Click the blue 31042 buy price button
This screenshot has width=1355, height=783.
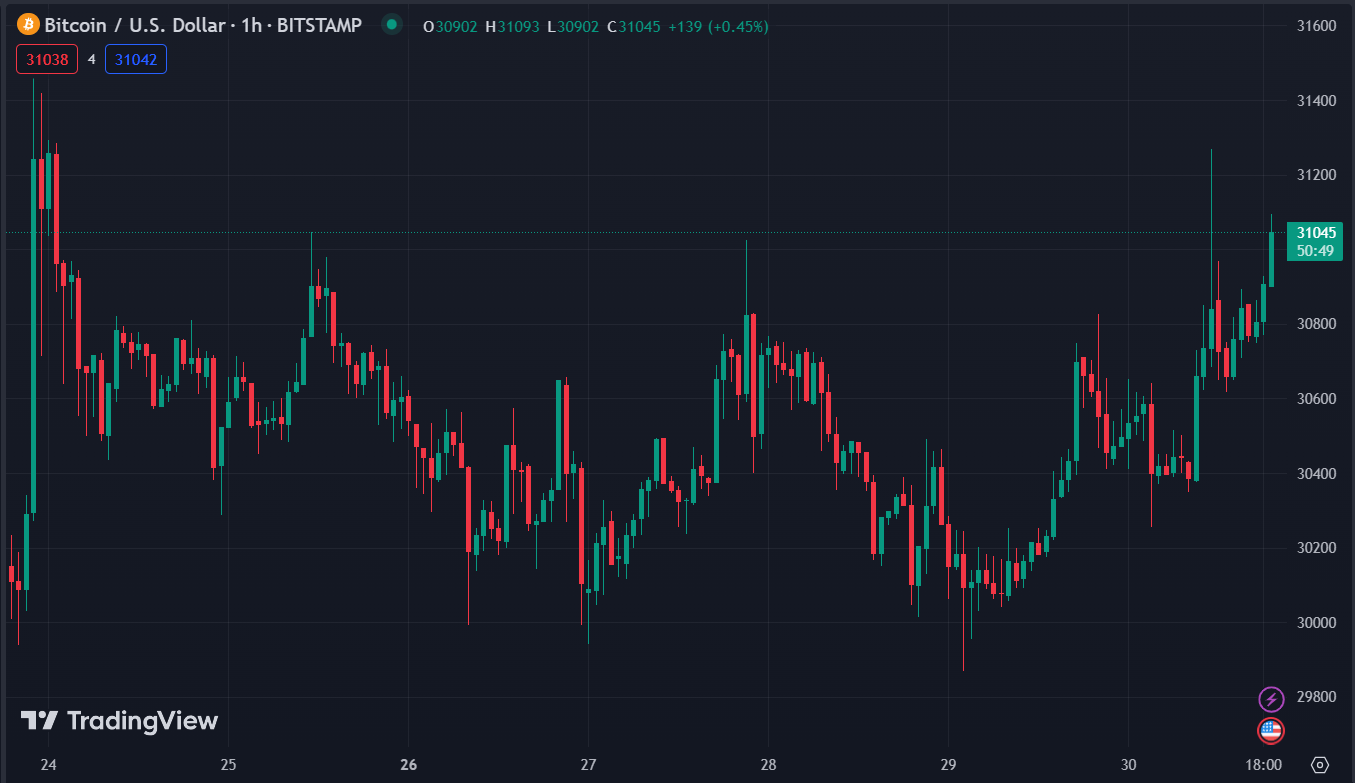coord(136,60)
